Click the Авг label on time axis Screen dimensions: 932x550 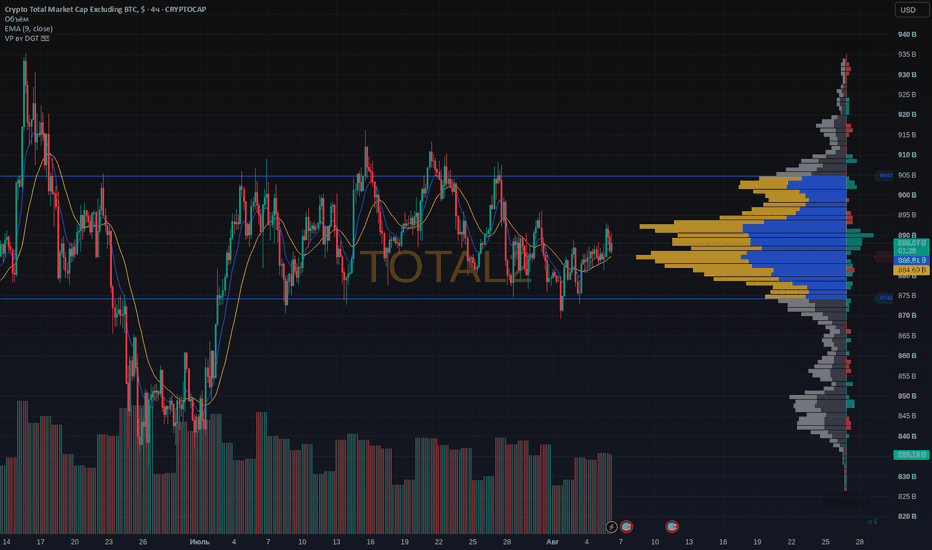pos(552,542)
